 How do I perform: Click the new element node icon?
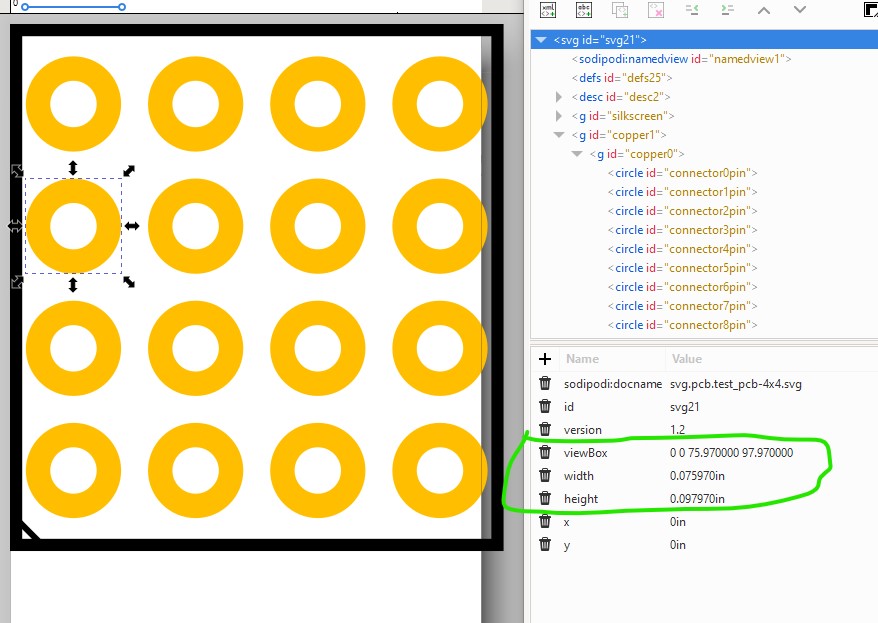point(548,10)
